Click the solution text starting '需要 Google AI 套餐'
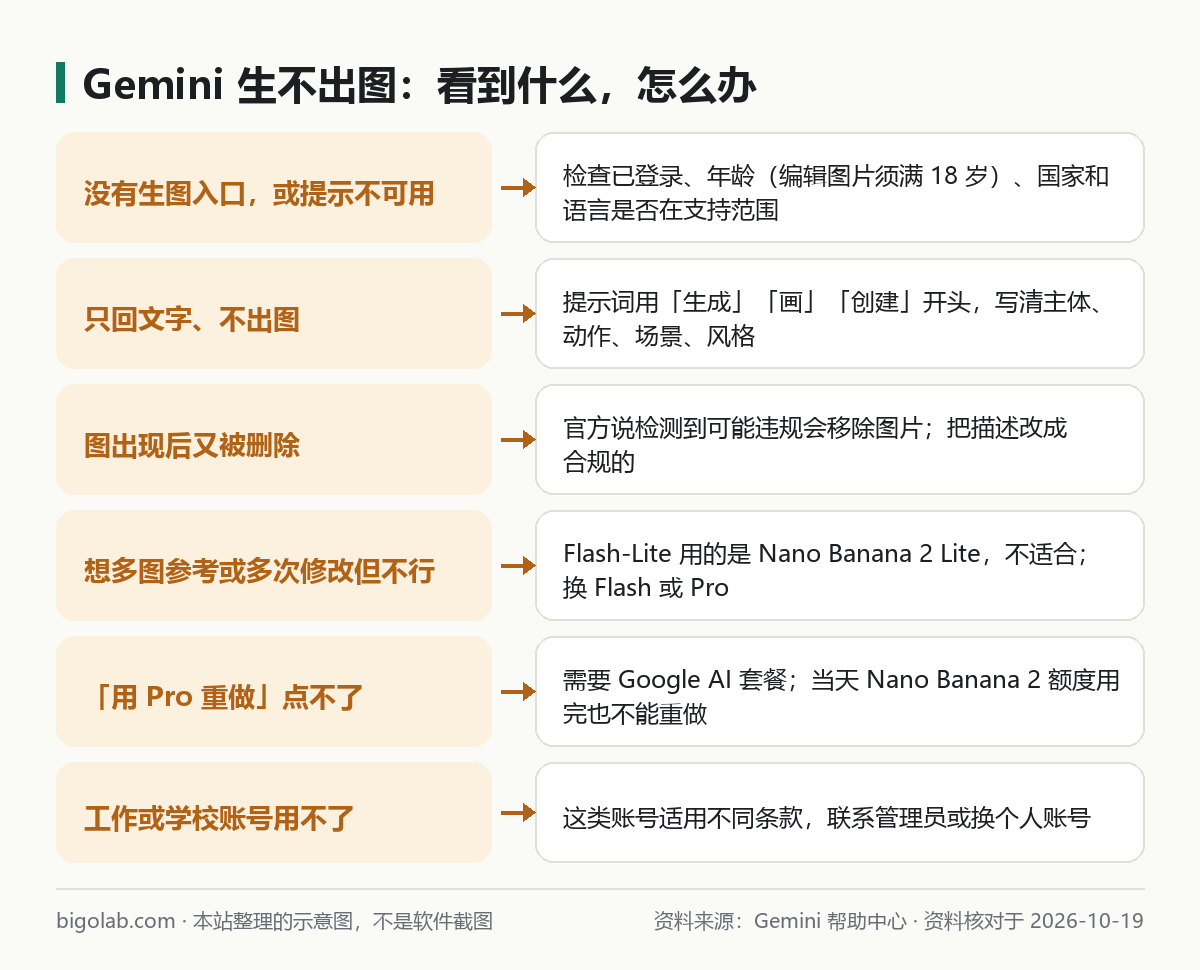This screenshot has width=1200, height=970. coord(841,698)
